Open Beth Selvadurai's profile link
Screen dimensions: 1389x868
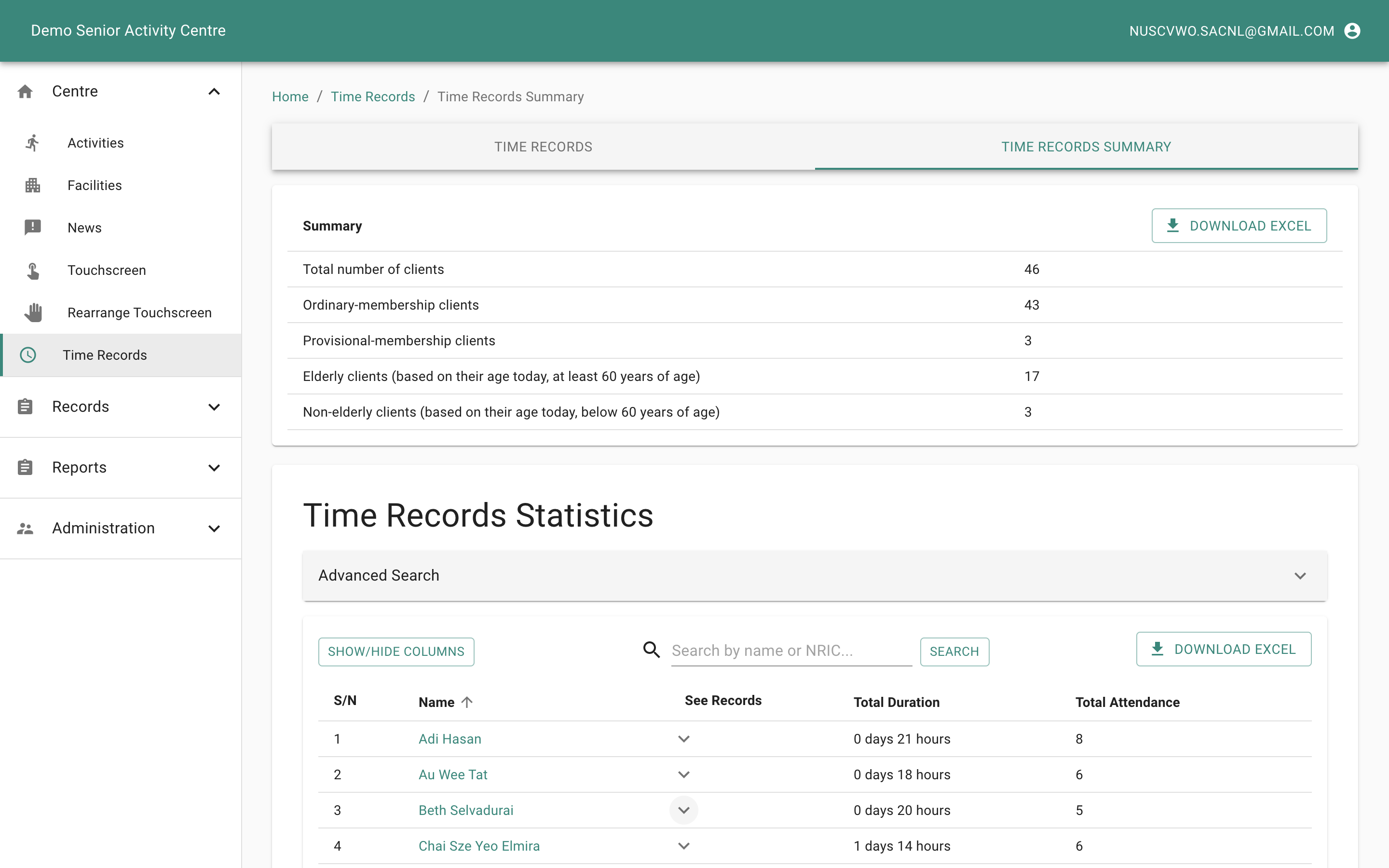(465, 810)
